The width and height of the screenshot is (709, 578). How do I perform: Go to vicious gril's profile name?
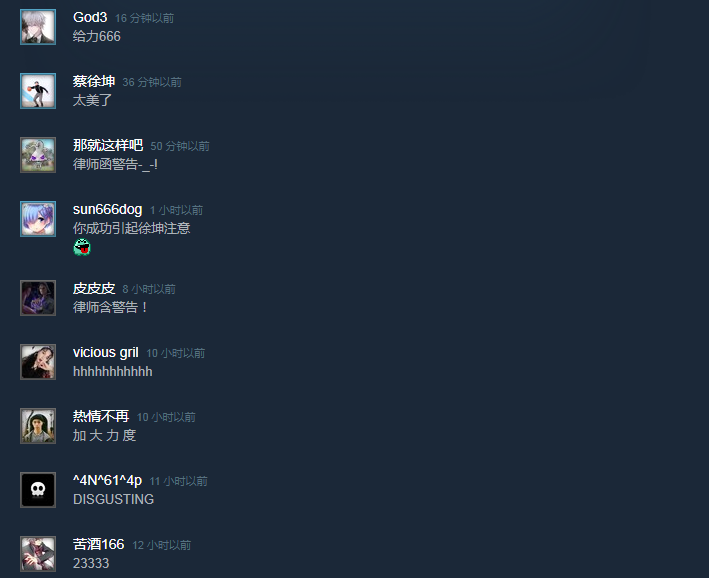pos(106,352)
